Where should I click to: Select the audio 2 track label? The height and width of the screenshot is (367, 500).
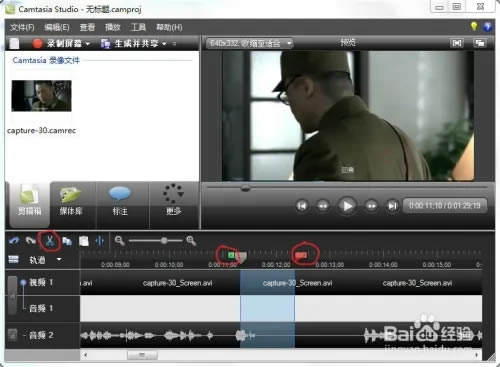coord(41,335)
